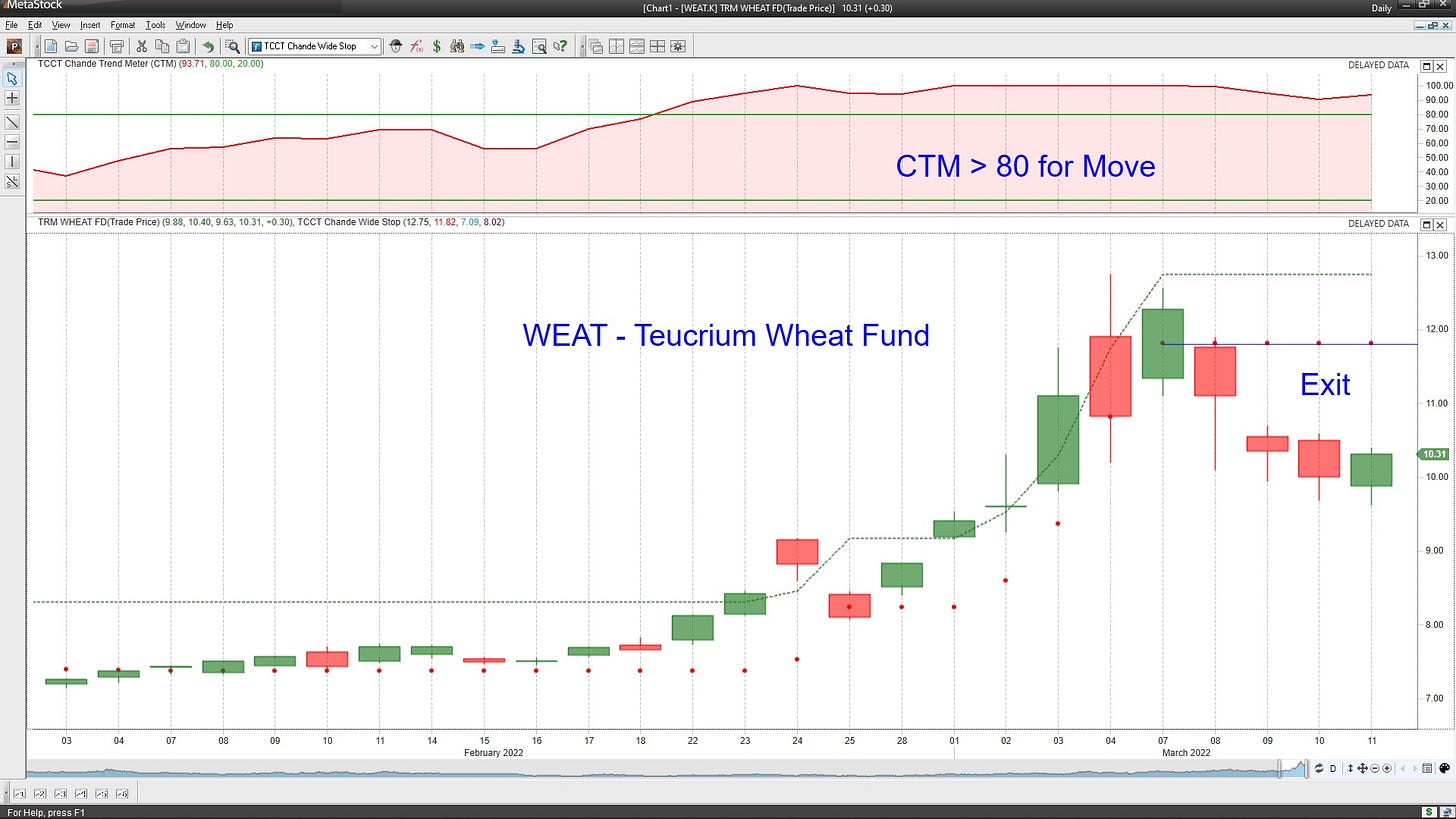Open the Expert Advisor hat icon
1456x819 pixels.
(396, 46)
